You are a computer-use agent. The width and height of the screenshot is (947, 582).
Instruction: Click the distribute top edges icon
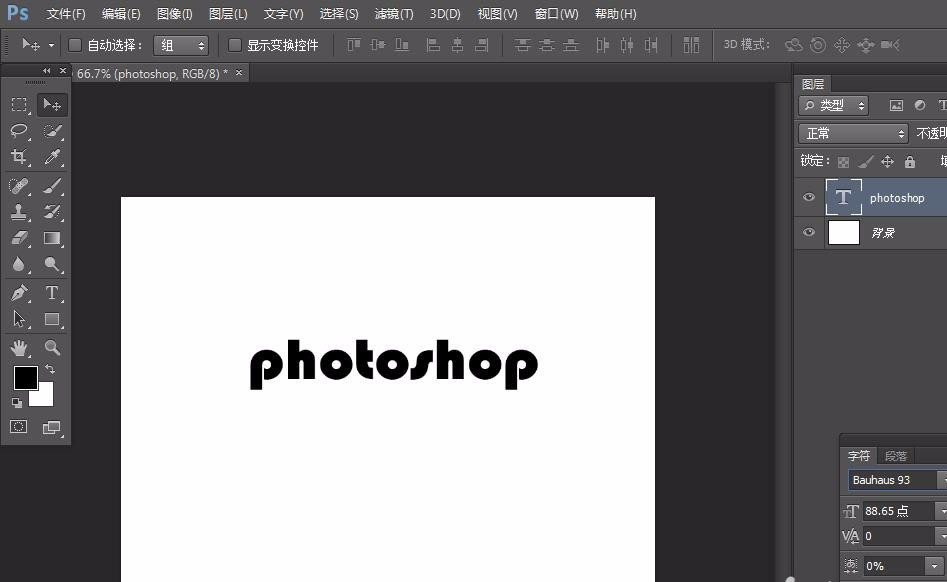pos(522,45)
